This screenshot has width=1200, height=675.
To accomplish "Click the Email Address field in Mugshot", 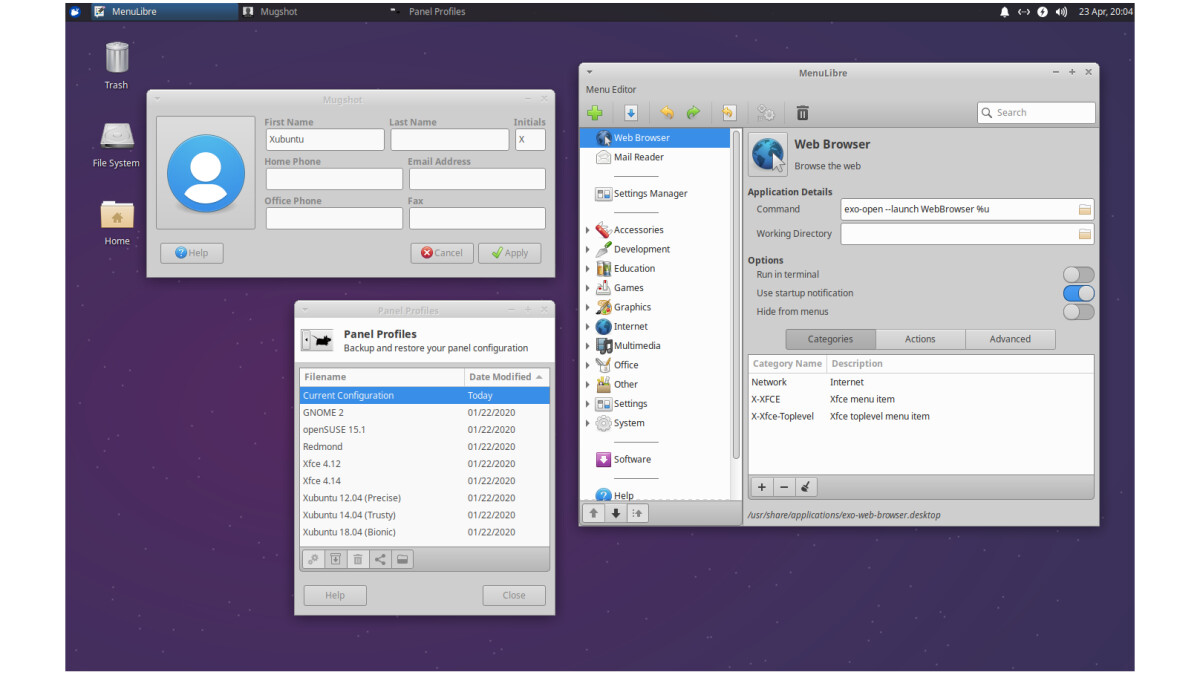I will pos(476,179).
